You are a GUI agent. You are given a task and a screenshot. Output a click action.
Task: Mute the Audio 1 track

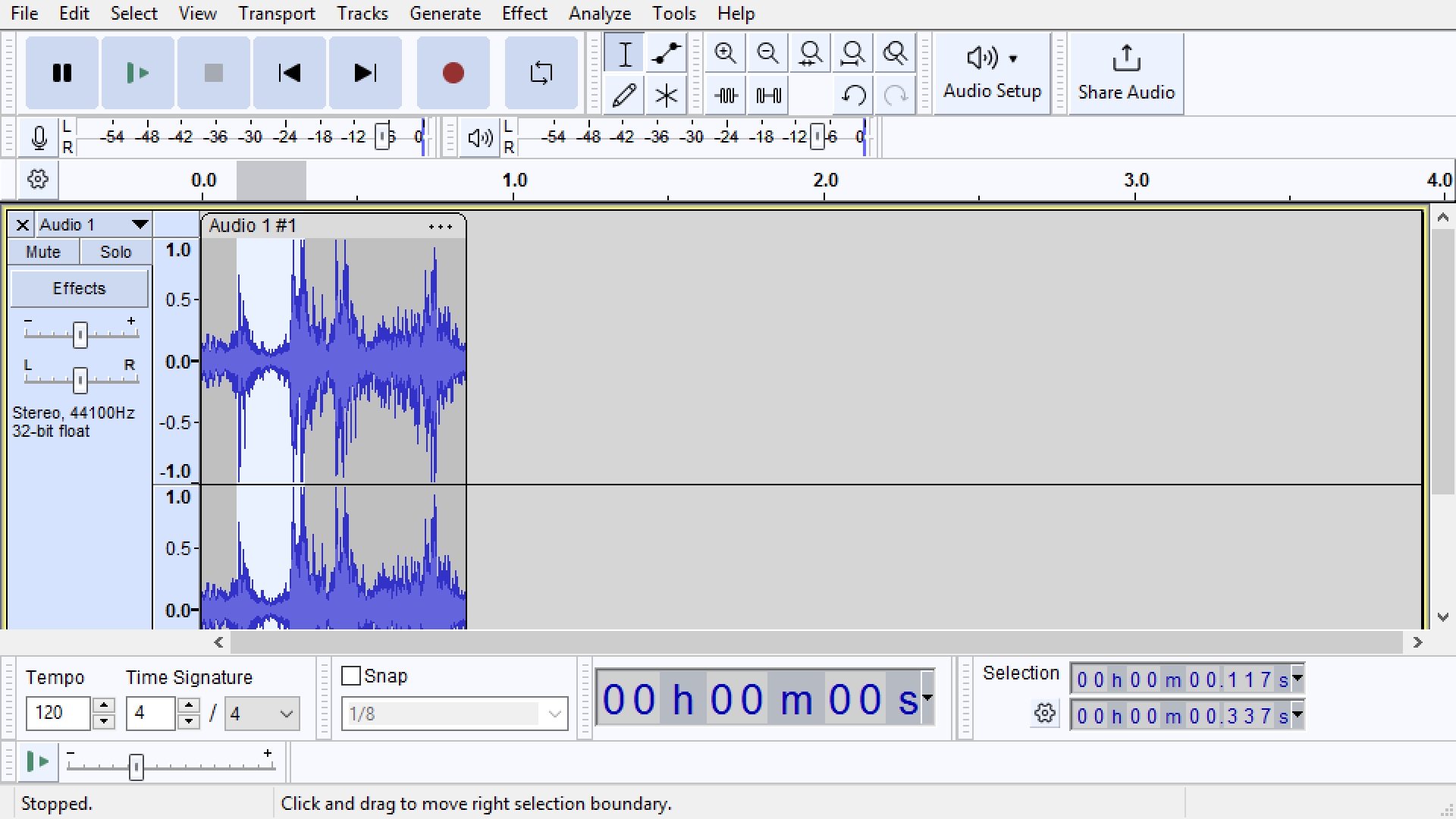[43, 252]
